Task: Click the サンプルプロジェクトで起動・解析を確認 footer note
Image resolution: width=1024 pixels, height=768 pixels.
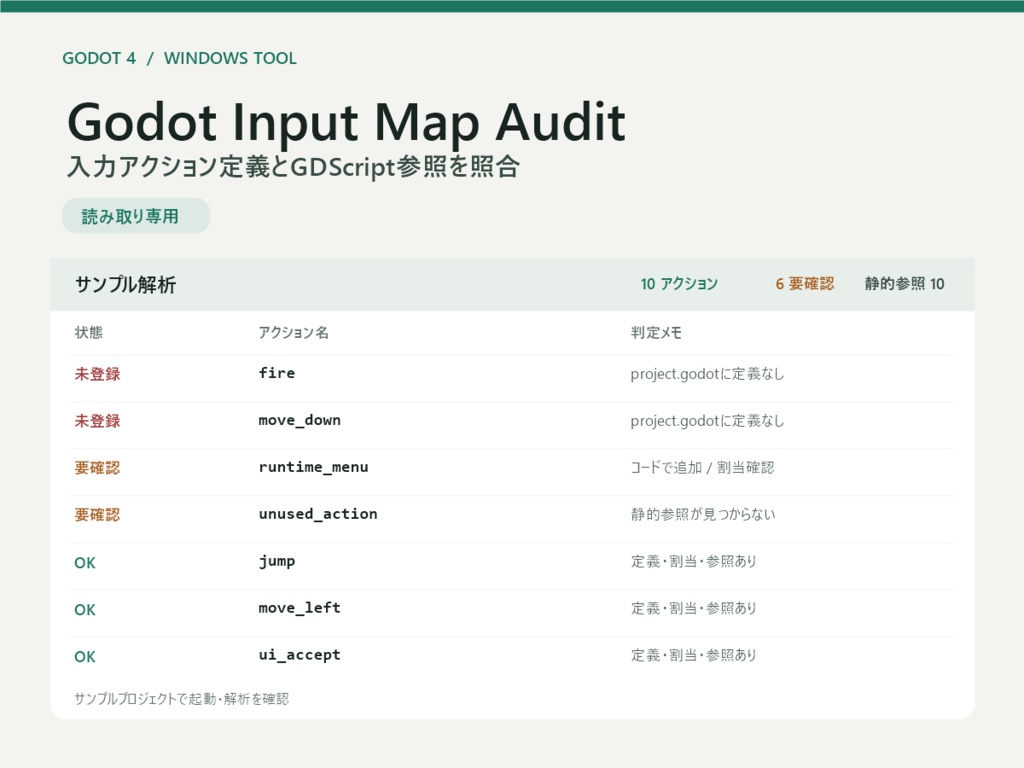Action: (182, 699)
